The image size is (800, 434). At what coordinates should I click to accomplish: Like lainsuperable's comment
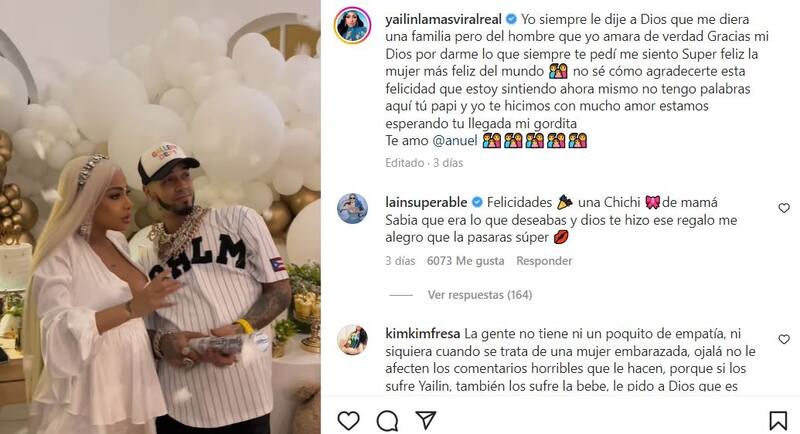pyautogui.click(x=784, y=208)
